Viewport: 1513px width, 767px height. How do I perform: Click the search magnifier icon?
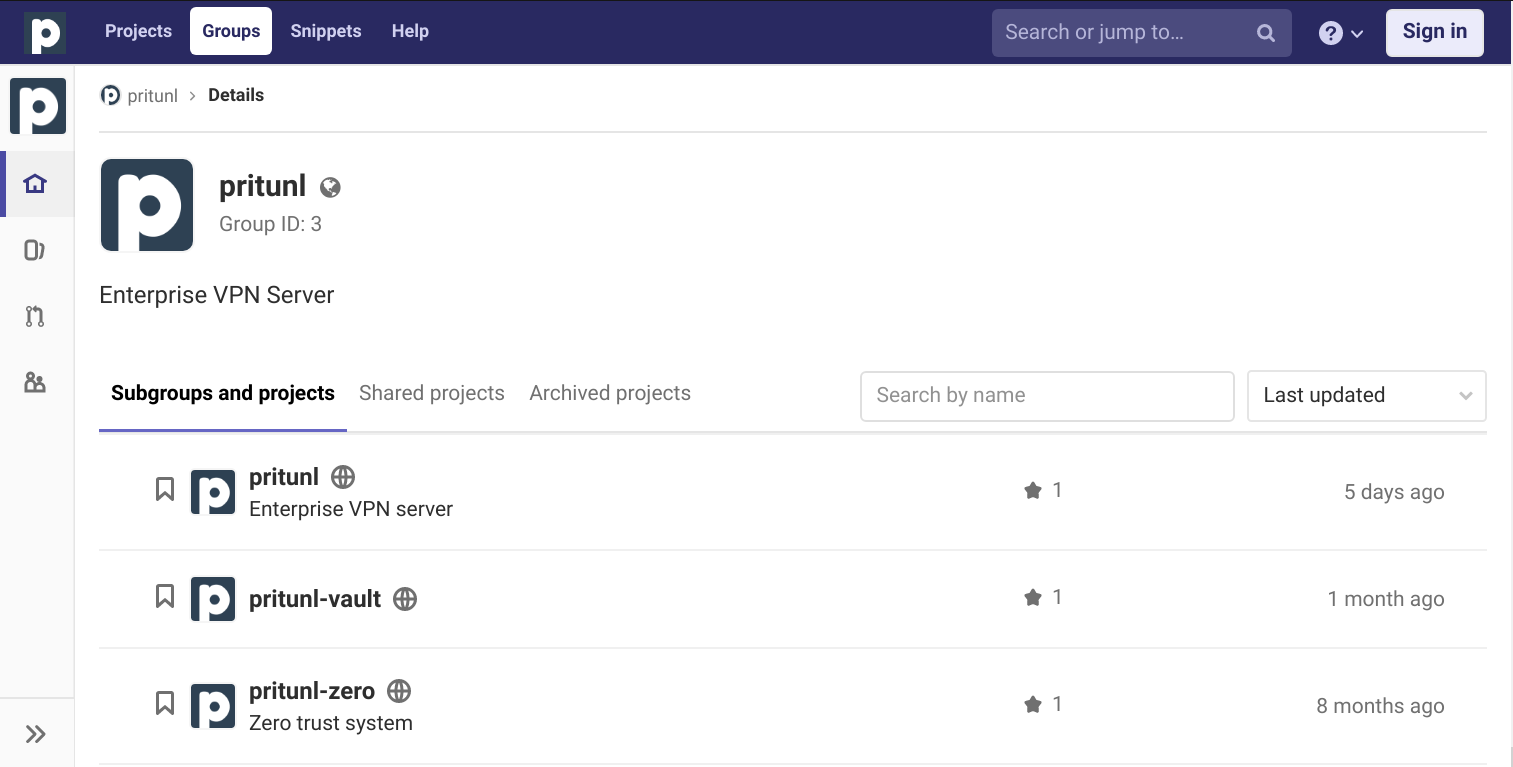point(1266,33)
